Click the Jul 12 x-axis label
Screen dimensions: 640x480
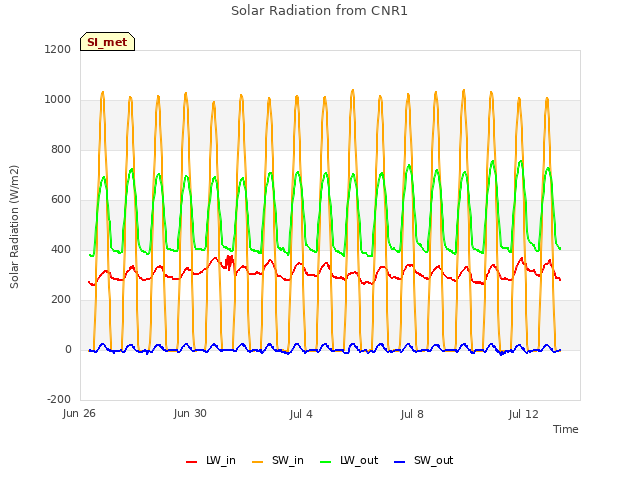524,414
